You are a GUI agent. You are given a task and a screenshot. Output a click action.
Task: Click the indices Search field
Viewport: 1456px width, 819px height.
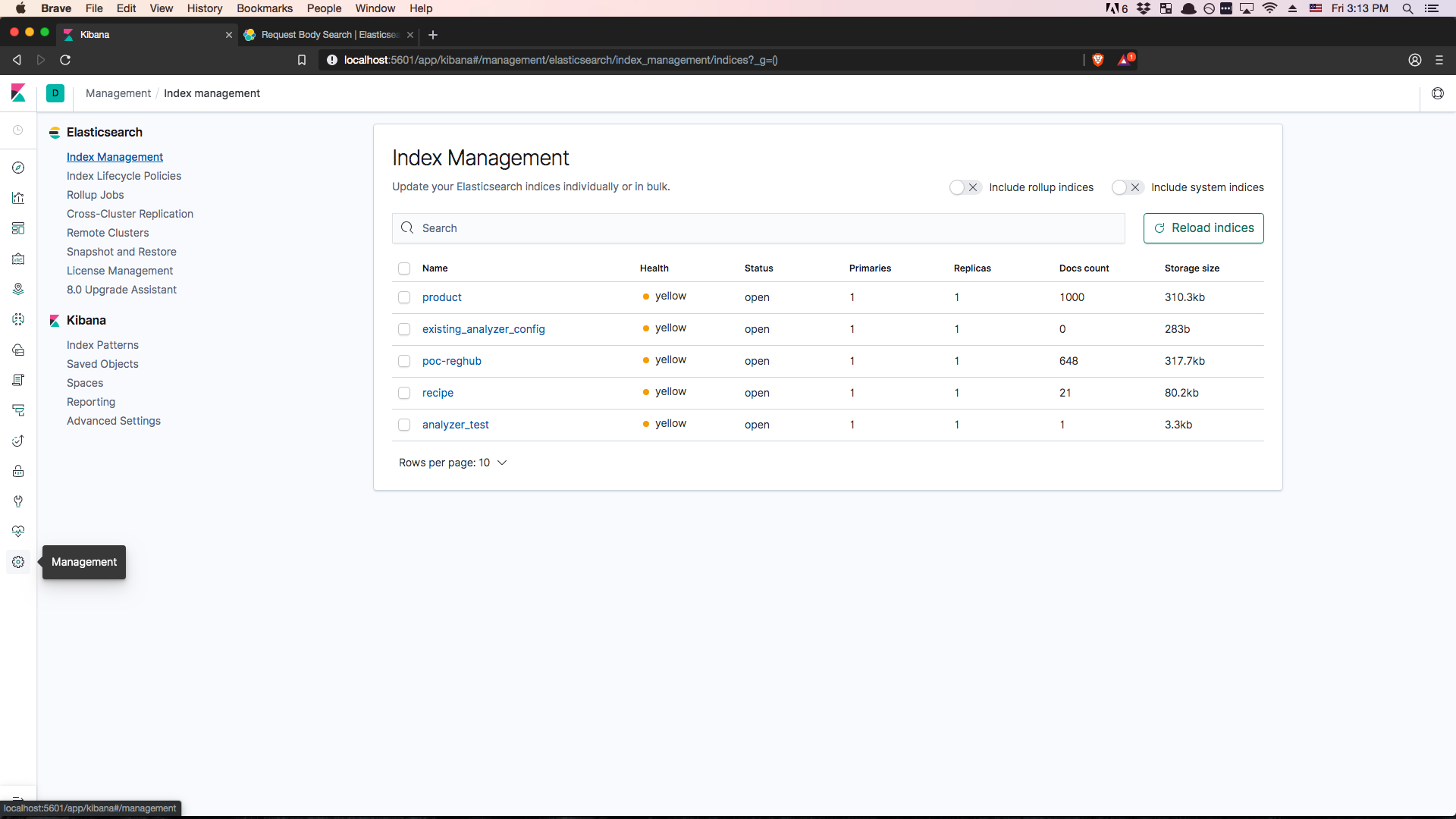758,228
